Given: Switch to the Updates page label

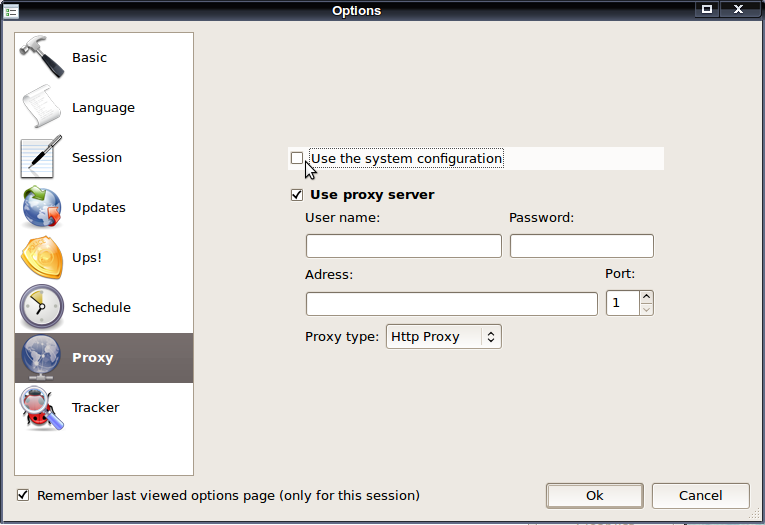Looking at the screenshot, I should (x=99, y=208).
